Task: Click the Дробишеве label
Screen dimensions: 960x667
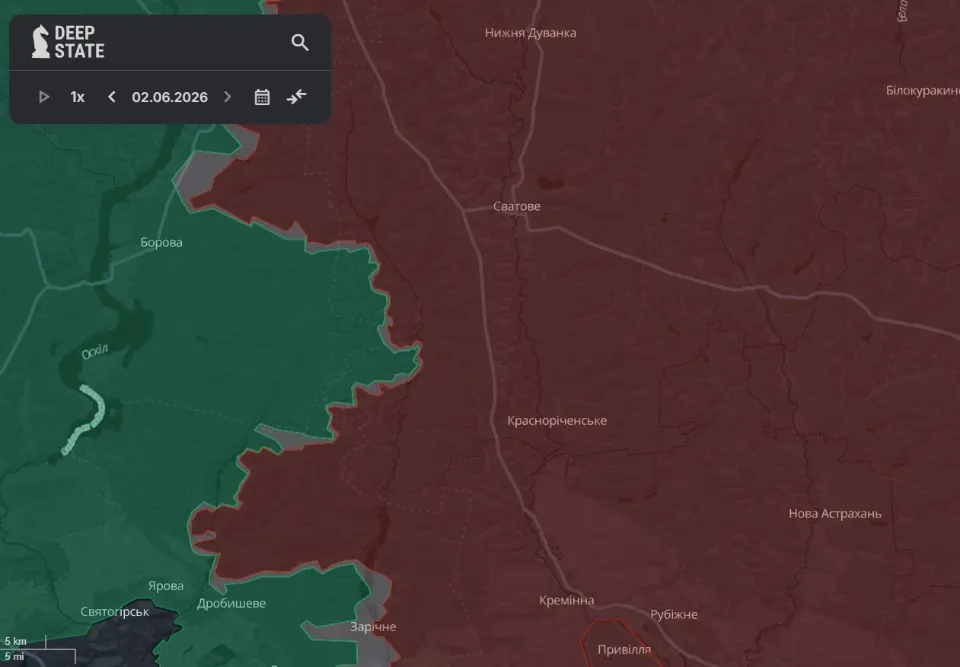Action: (231, 604)
